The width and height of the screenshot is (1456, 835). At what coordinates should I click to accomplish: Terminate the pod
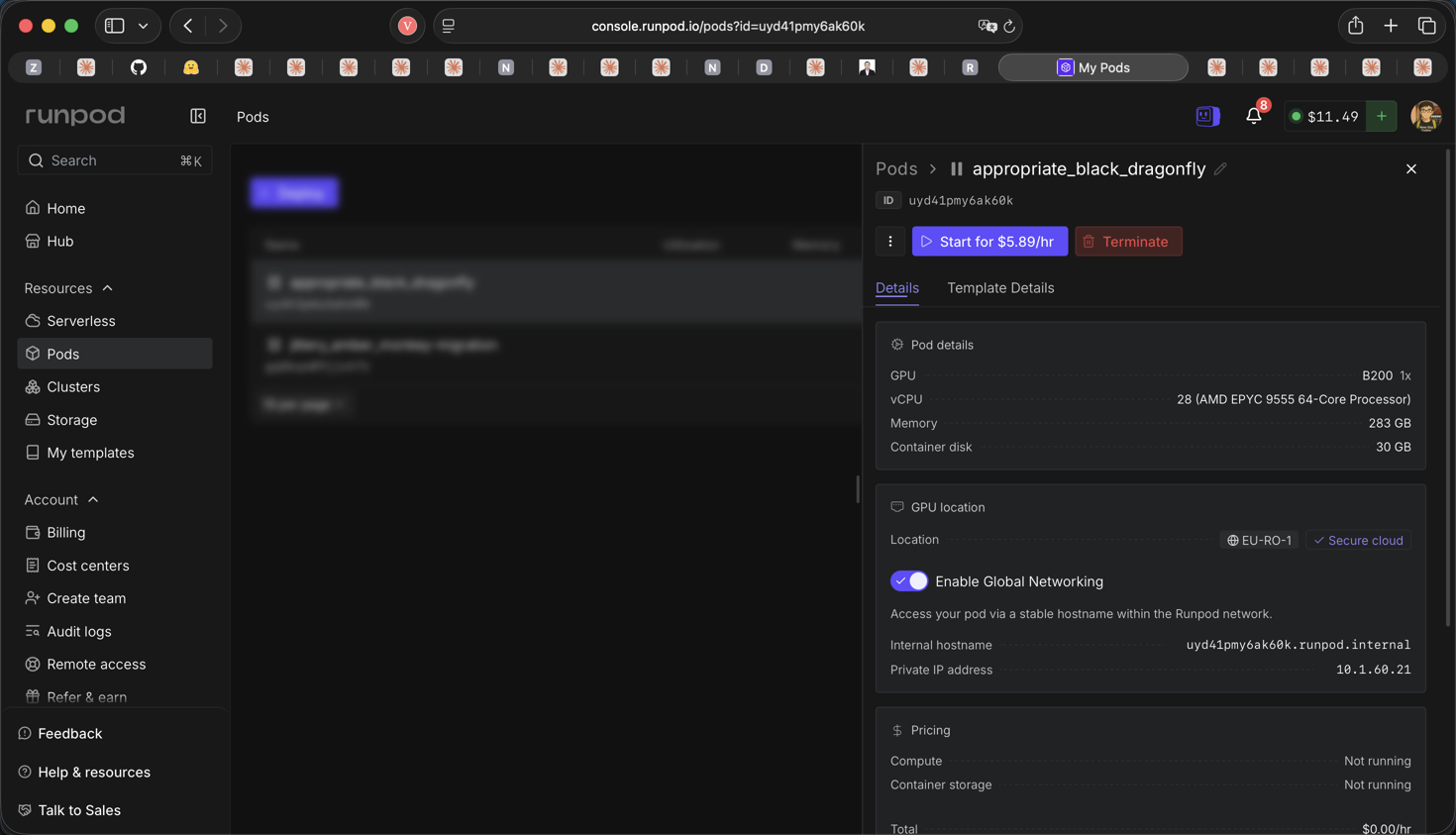pos(1128,242)
